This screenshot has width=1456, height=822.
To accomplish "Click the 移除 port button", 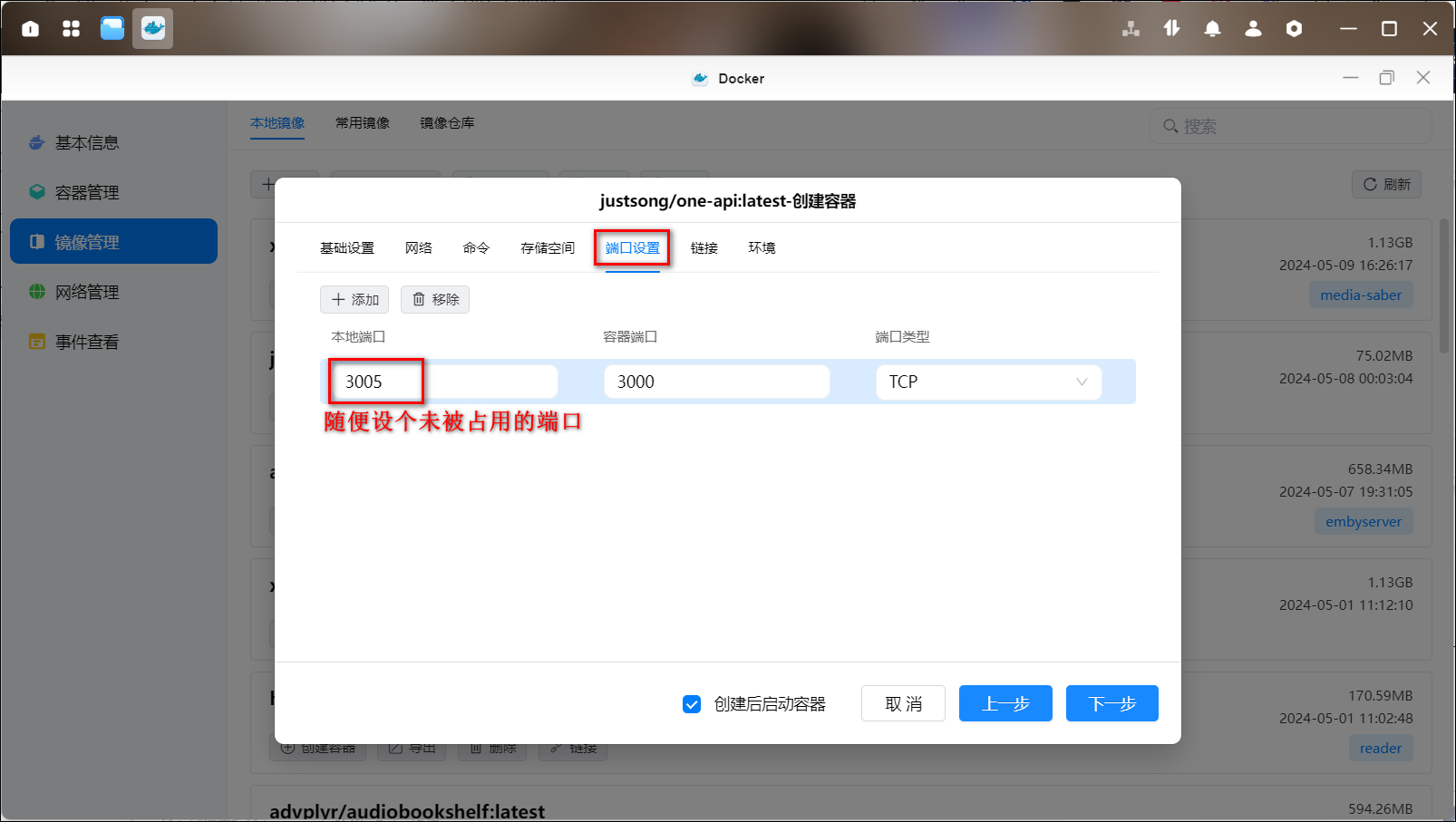I will 435,300.
